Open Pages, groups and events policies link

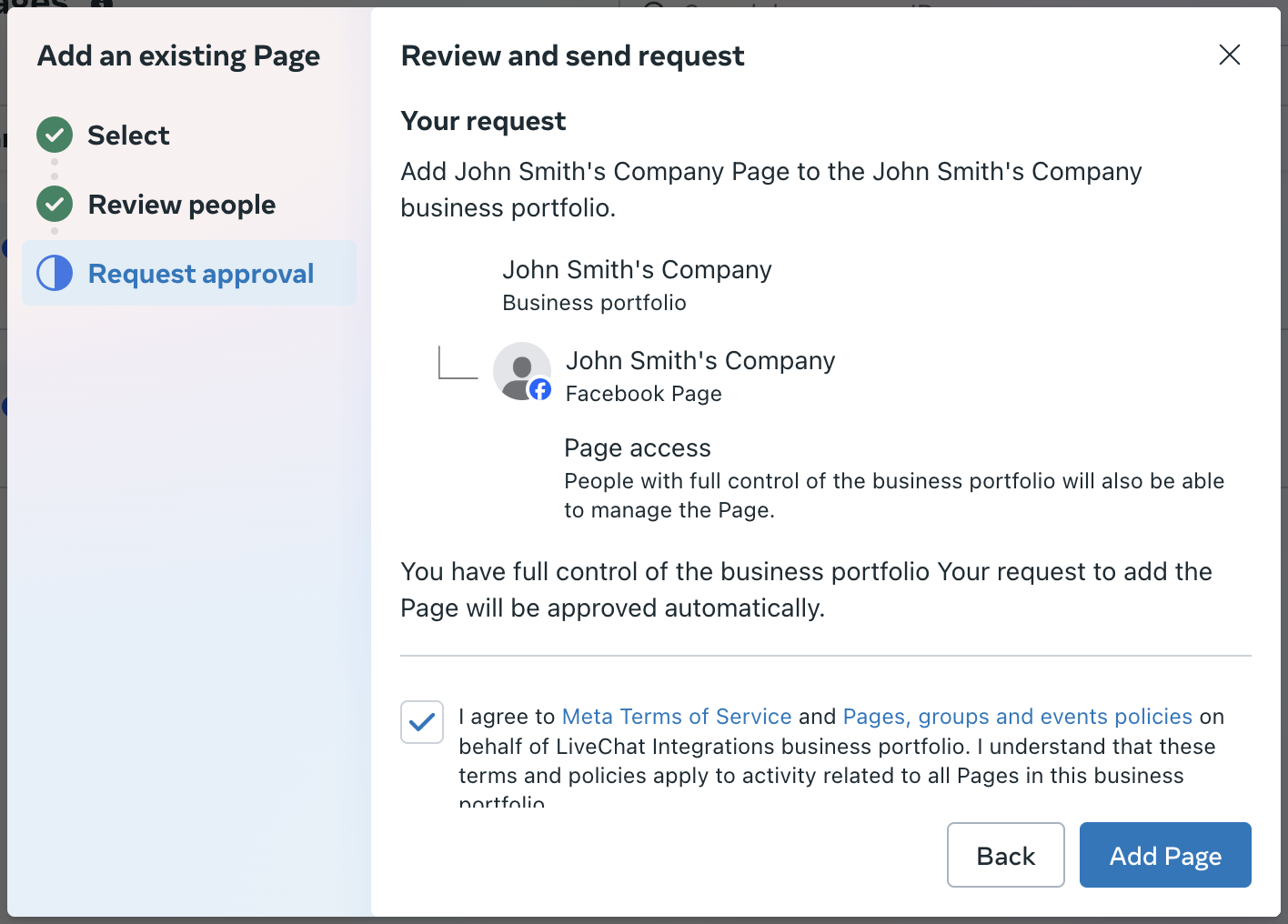[x=1017, y=717]
